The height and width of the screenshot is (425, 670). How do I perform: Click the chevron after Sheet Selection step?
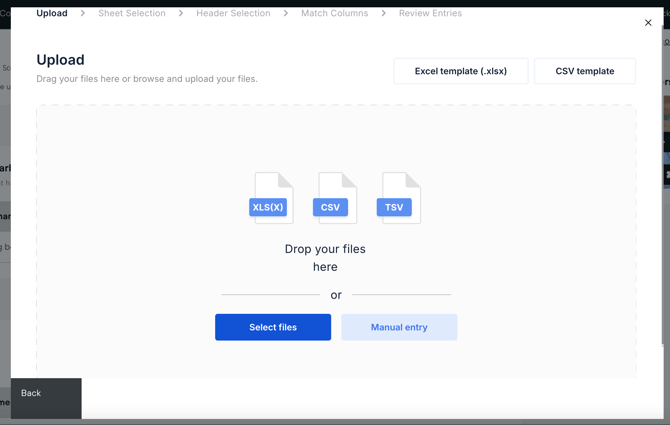(x=181, y=13)
